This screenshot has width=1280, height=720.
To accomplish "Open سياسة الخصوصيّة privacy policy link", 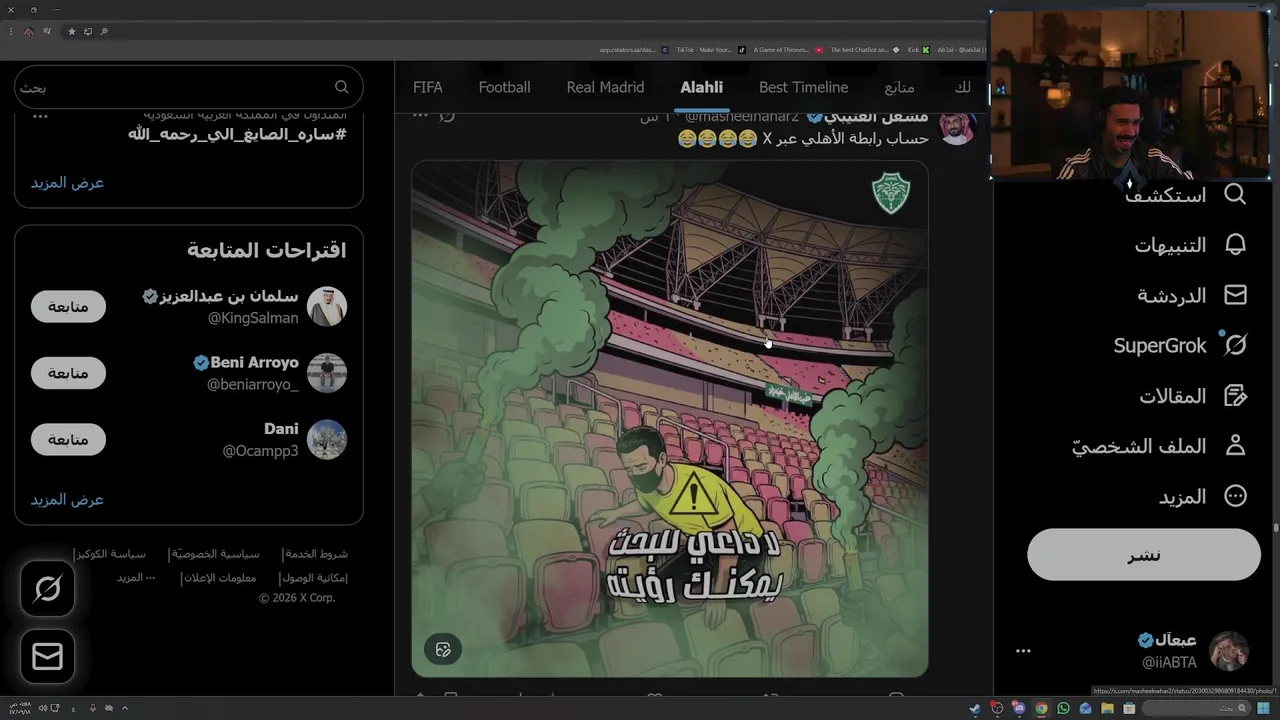I will (x=215, y=553).
